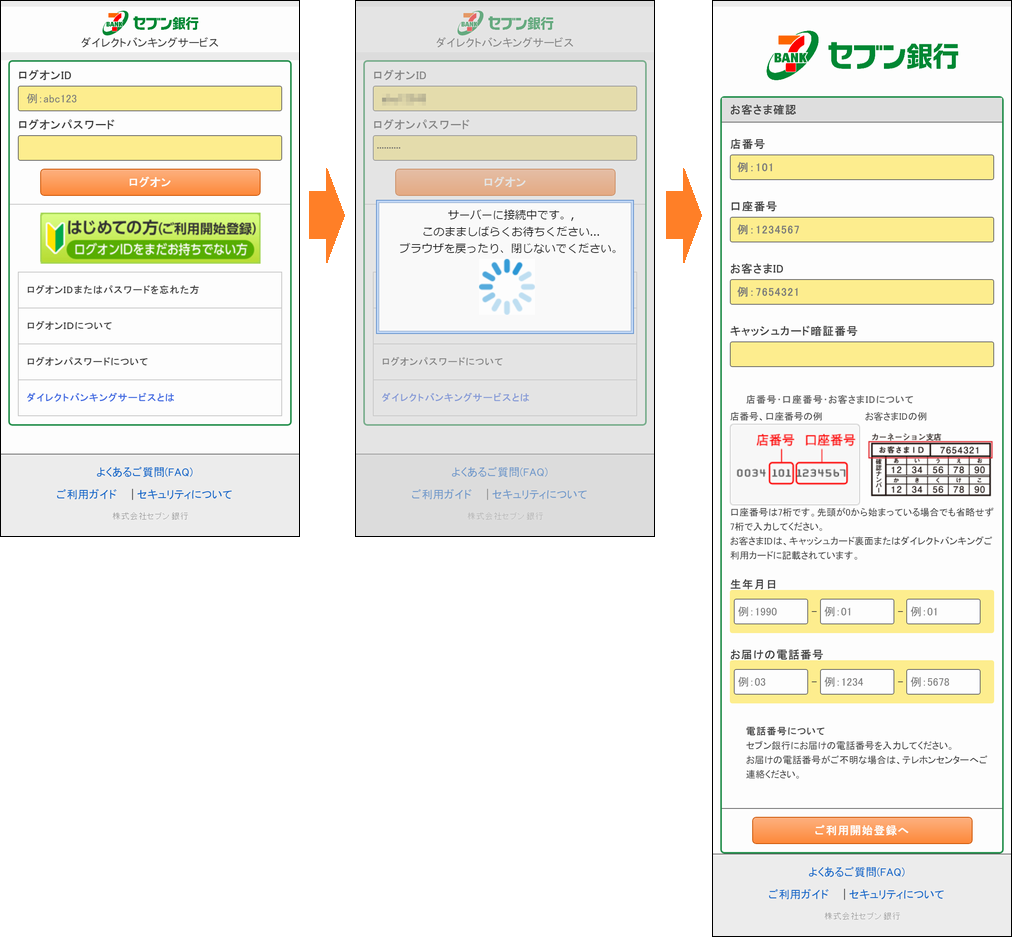1012x937 pixels.
Task: Click the お客さまID card example image
Action: [x=930, y=465]
